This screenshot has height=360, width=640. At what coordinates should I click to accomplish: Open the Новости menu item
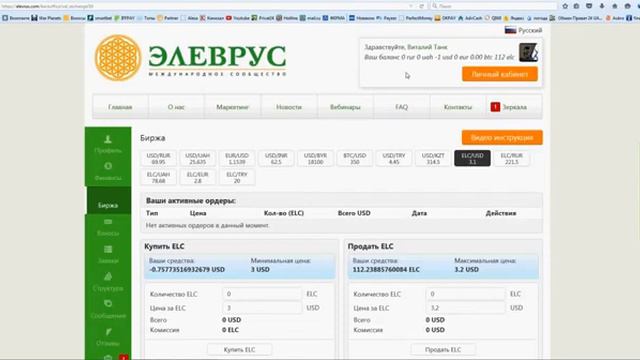click(289, 107)
